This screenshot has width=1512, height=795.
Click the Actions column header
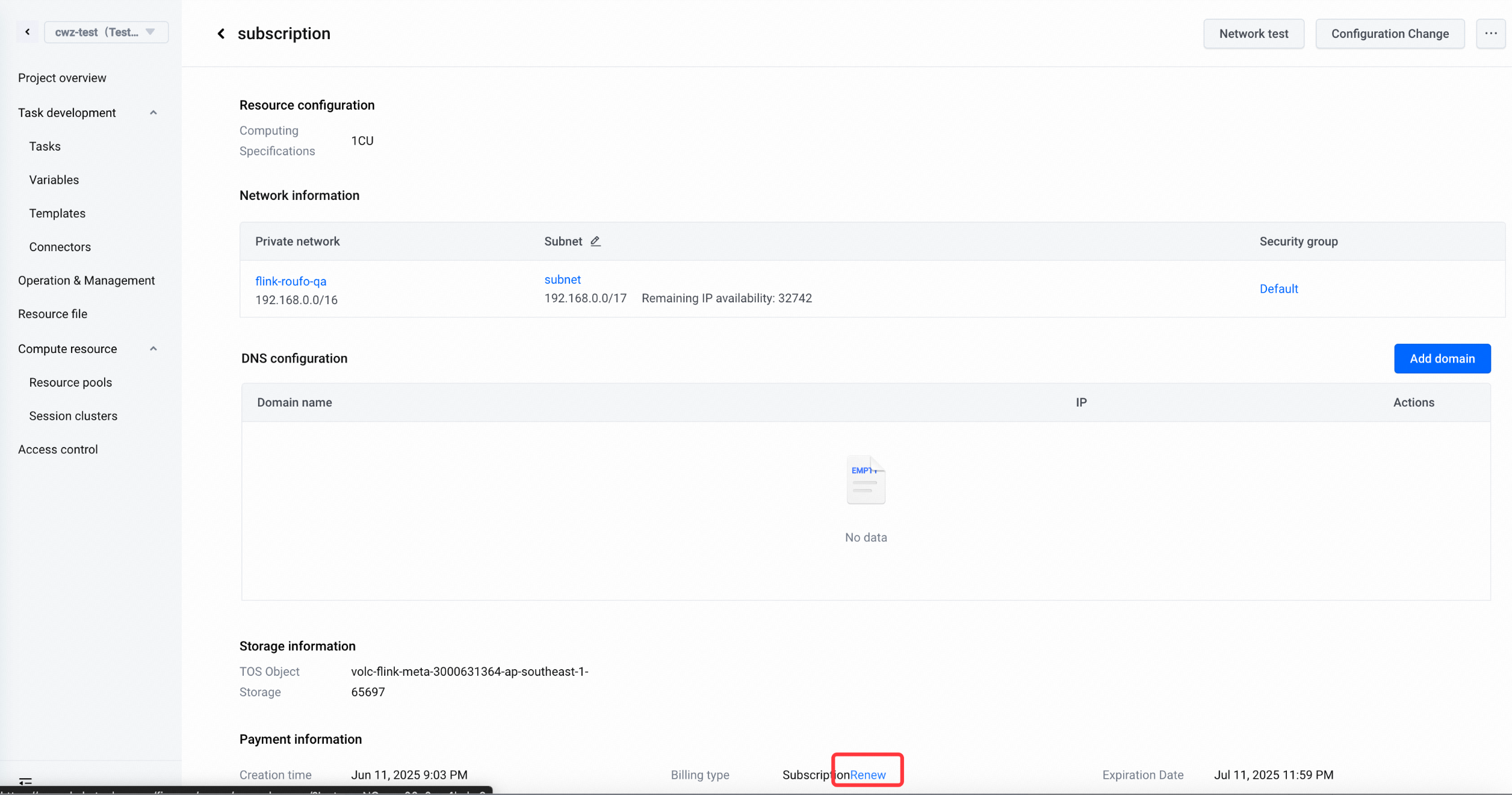pyautogui.click(x=1413, y=402)
